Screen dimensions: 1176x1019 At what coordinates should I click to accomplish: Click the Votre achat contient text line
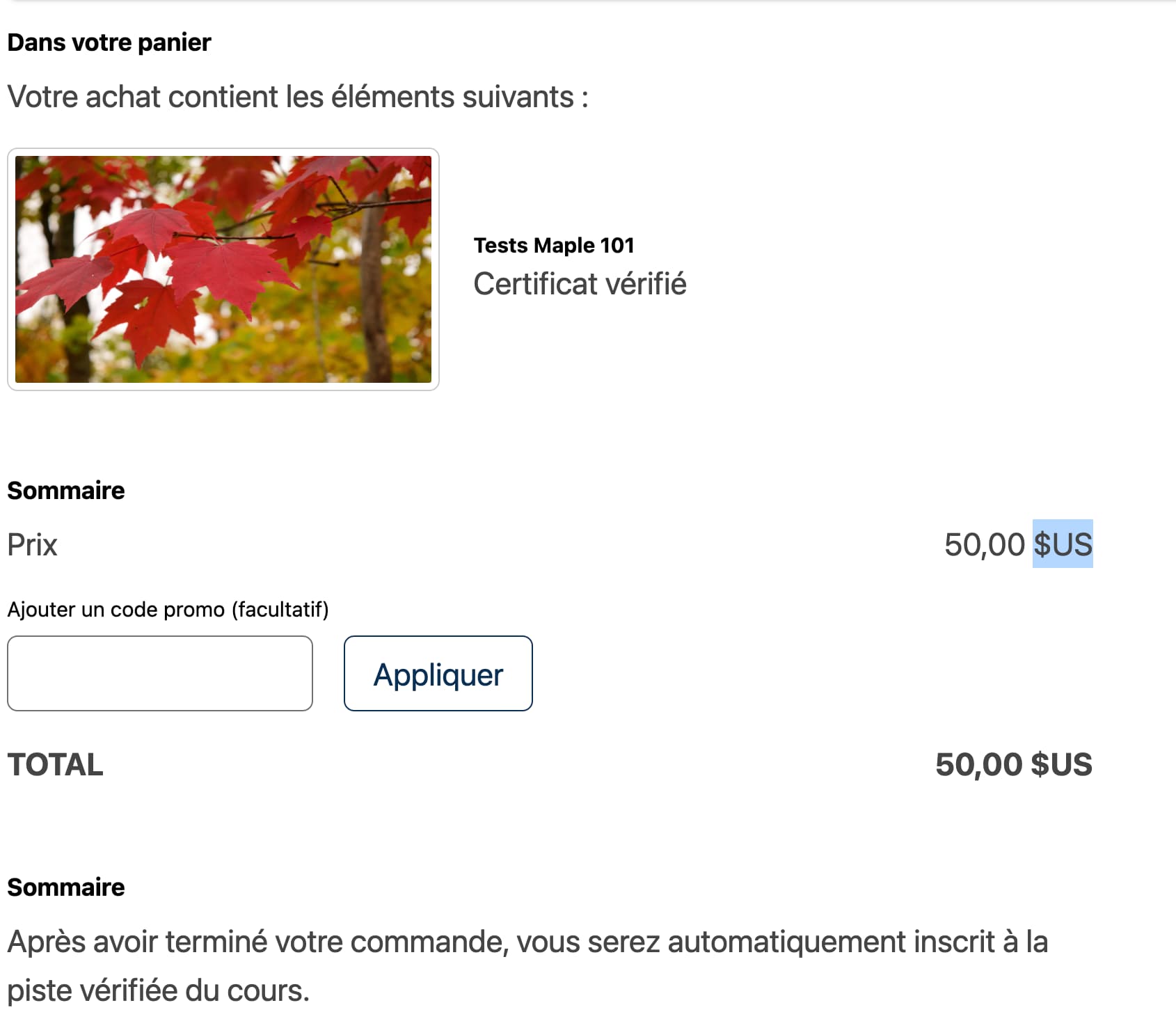(x=298, y=97)
